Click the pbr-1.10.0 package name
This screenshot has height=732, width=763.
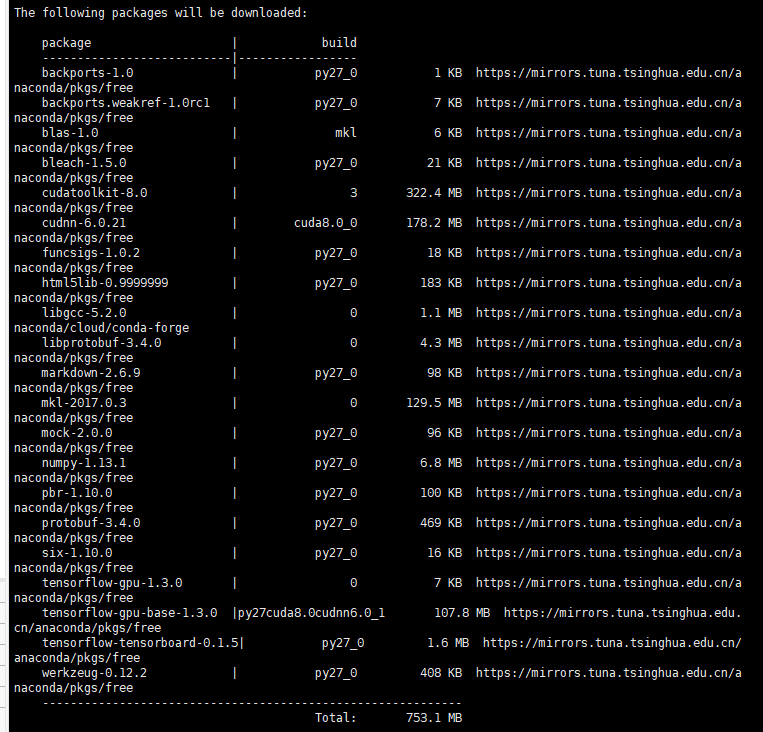coord(77,493)
